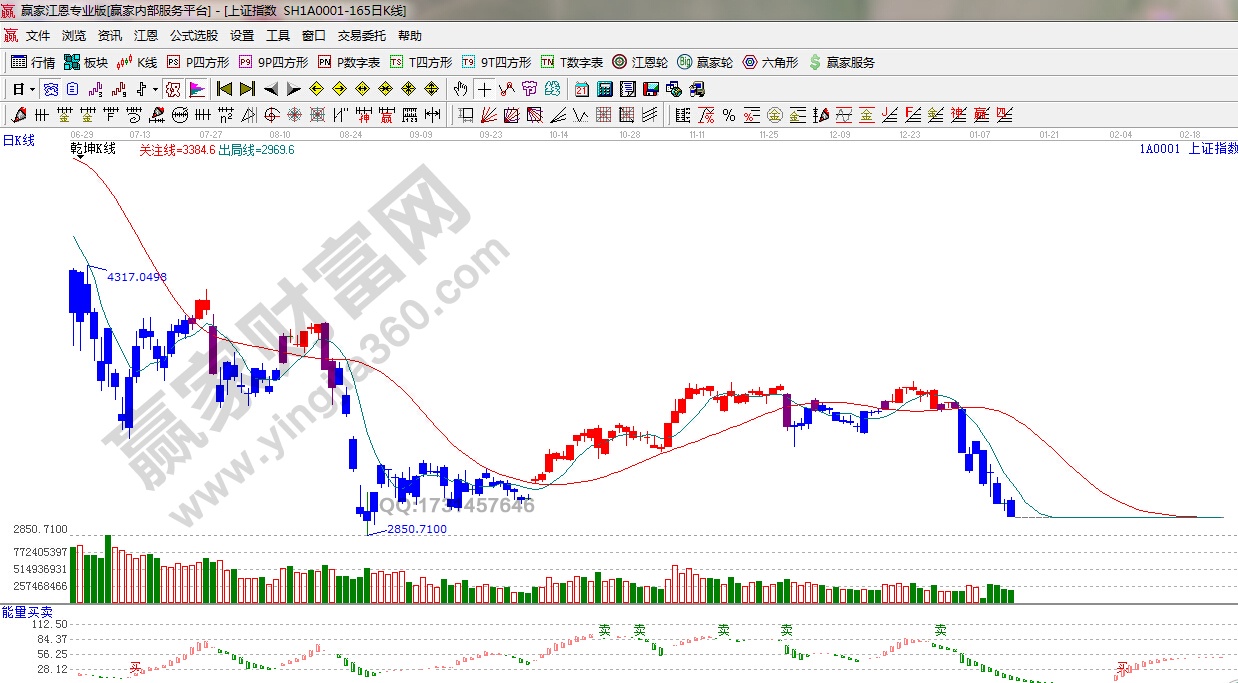Click the percent (%) drawing tool
This screenshot has height=683, width=1238.
point(729,115)
